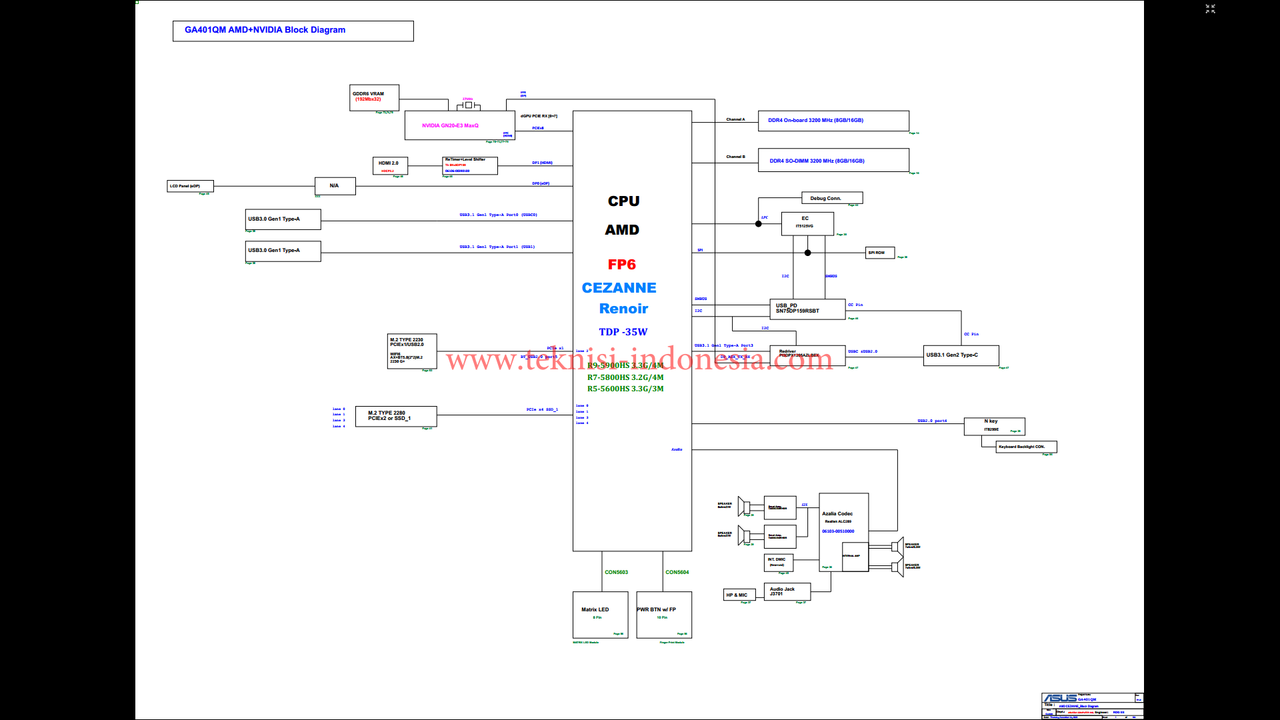Select the Channel B label
Screen dimensions: 1280x720
[735, 157]
